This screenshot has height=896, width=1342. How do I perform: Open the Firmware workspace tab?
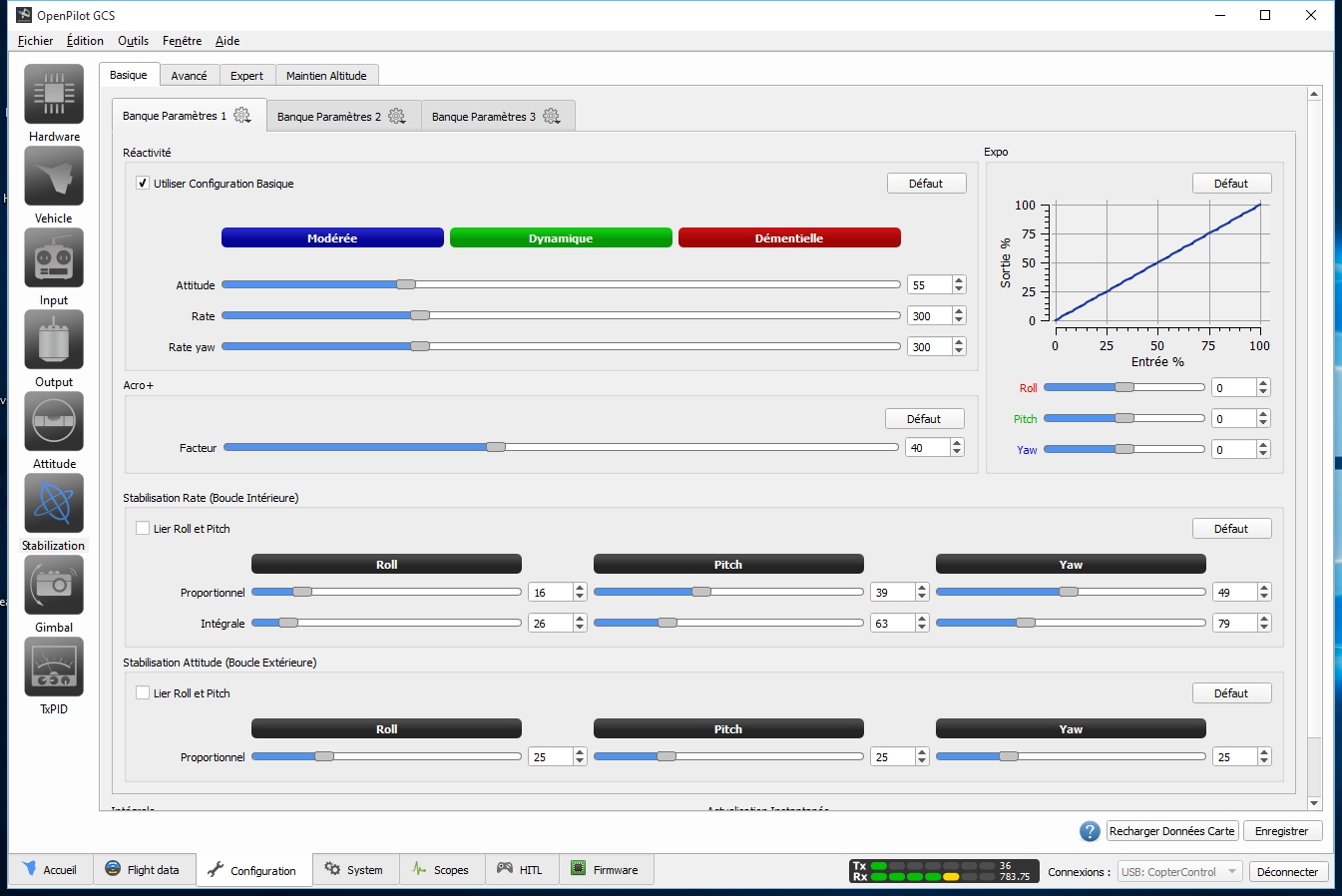coord(606,870)
